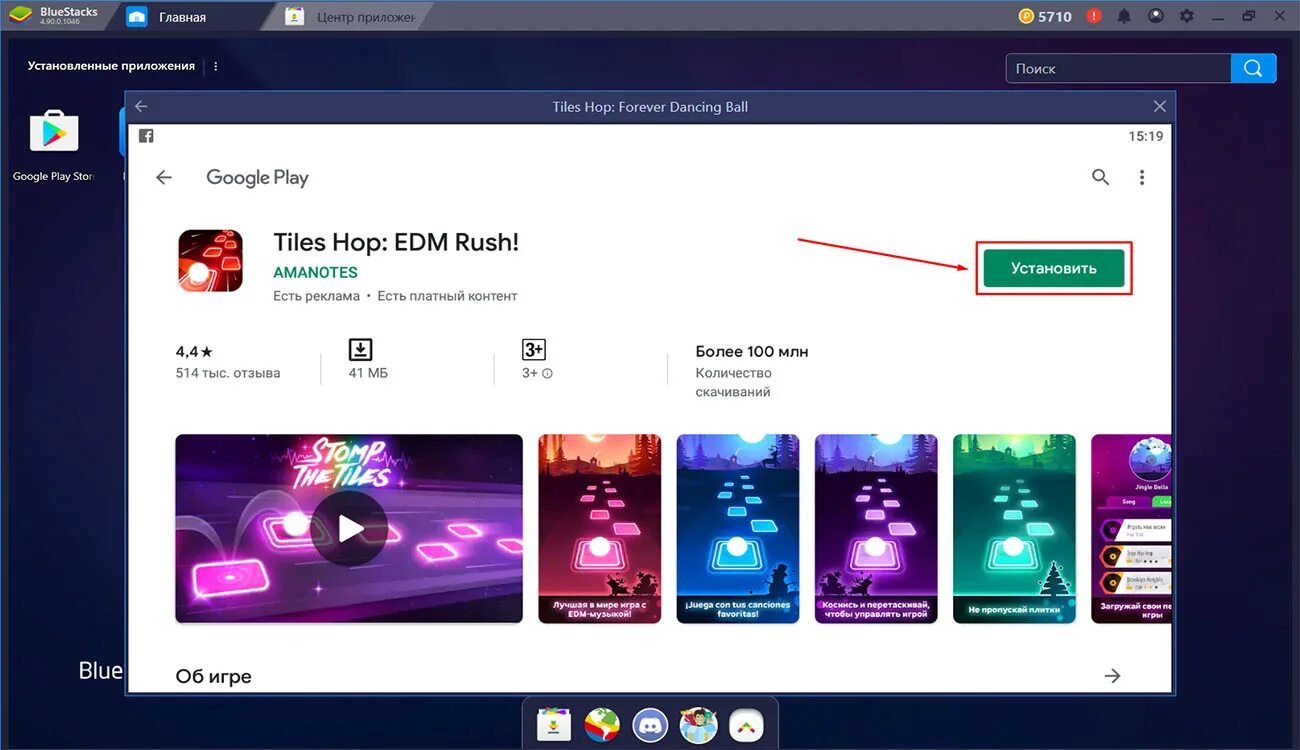This screenshot has height=750, width=1300.
Task: Play the Stomp the Tiles trailer video
Action: (349, 528)
